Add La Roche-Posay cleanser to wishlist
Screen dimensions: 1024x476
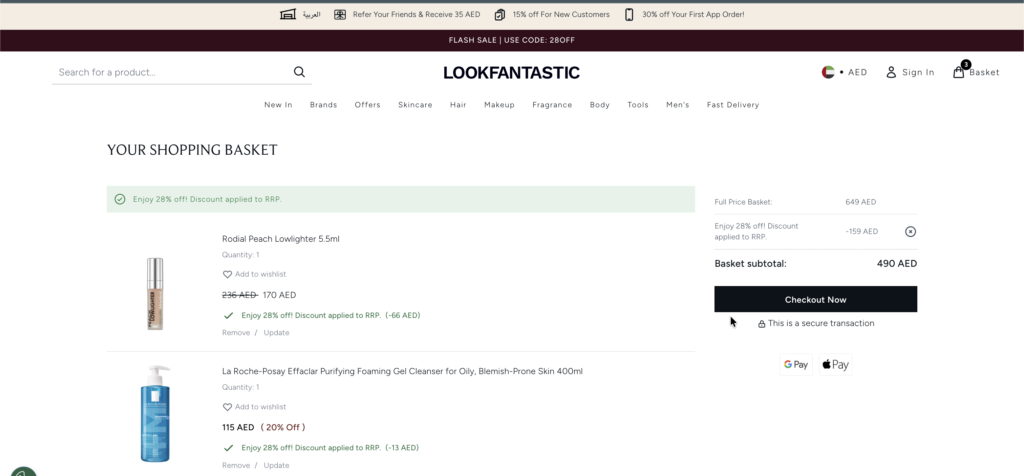click(261, 407)
